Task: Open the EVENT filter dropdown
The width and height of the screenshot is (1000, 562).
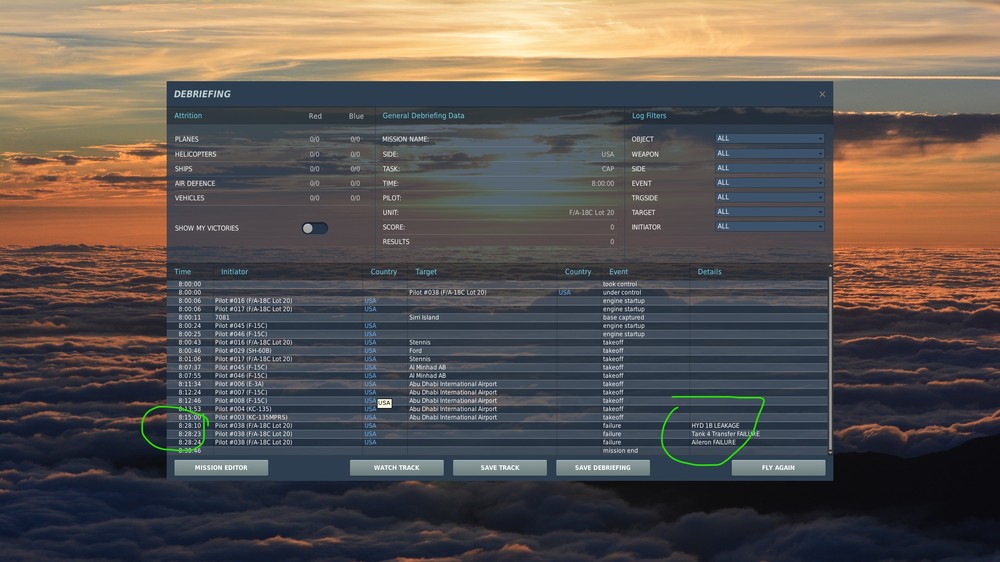Action: (x=769, y=183)
